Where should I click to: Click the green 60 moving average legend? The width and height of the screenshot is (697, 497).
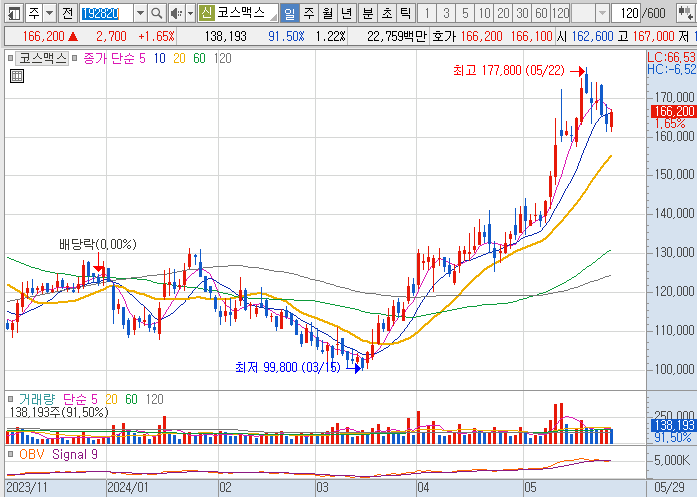[199, 58]
